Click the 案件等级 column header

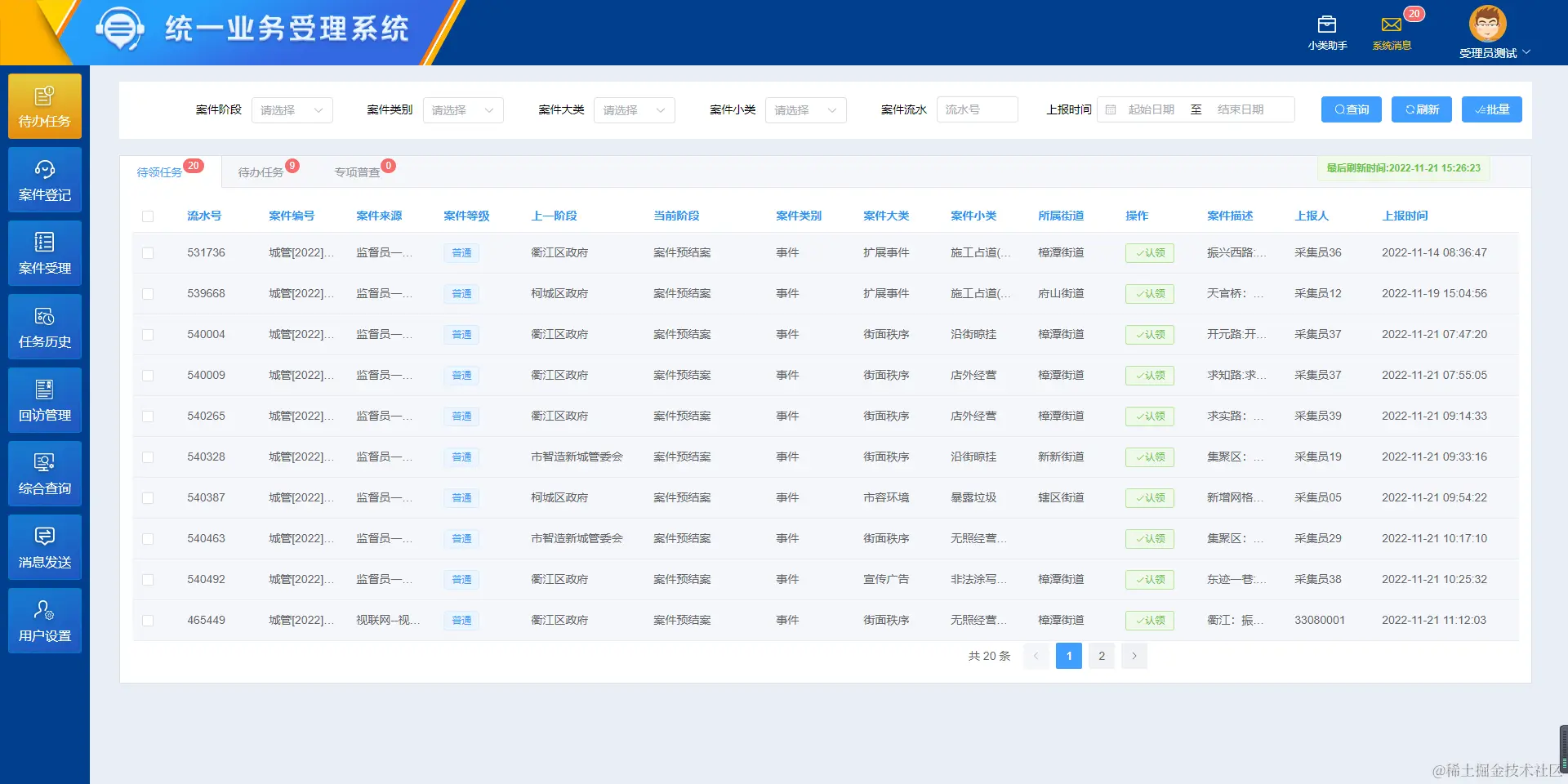pyautogui.click(x=466, y=216)
